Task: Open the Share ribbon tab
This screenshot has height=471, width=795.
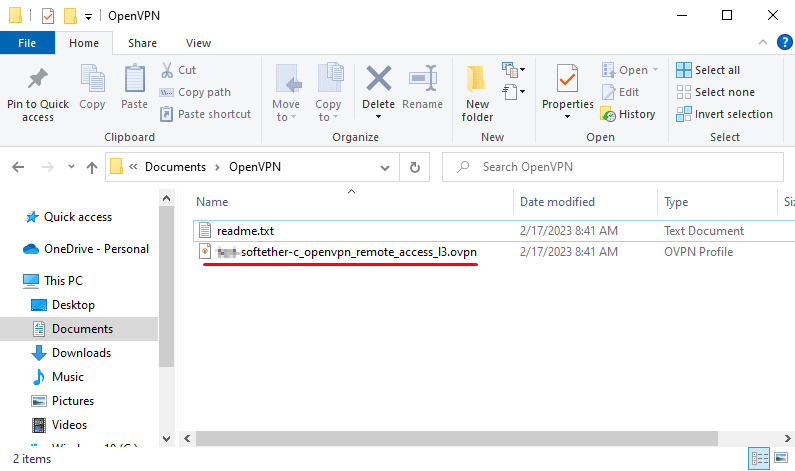Action: tap(142, 43)
